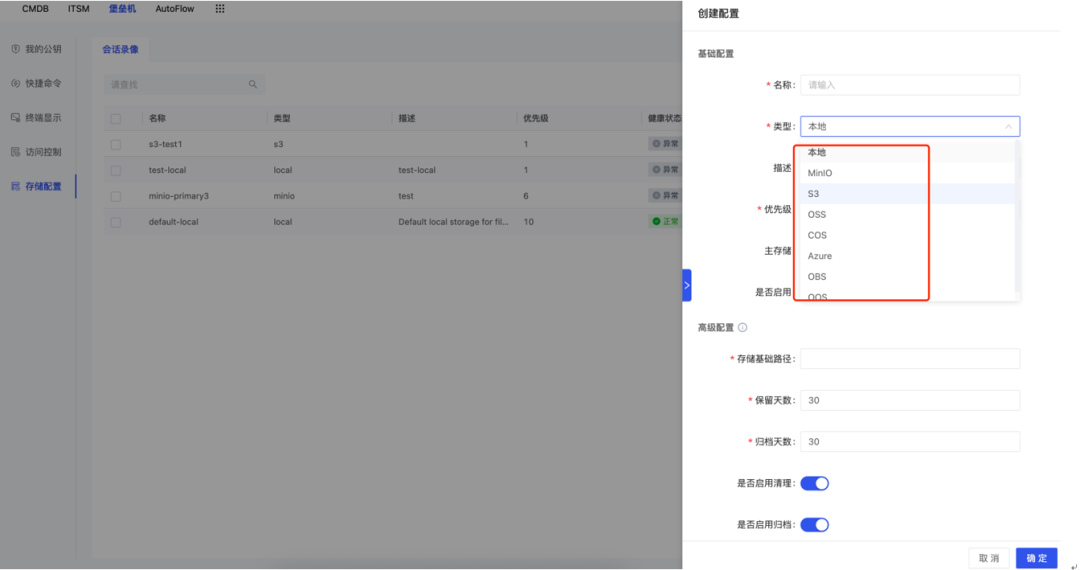
Task: Toggle the 是否启用清理 switch
Action: [x=815, y=483]
